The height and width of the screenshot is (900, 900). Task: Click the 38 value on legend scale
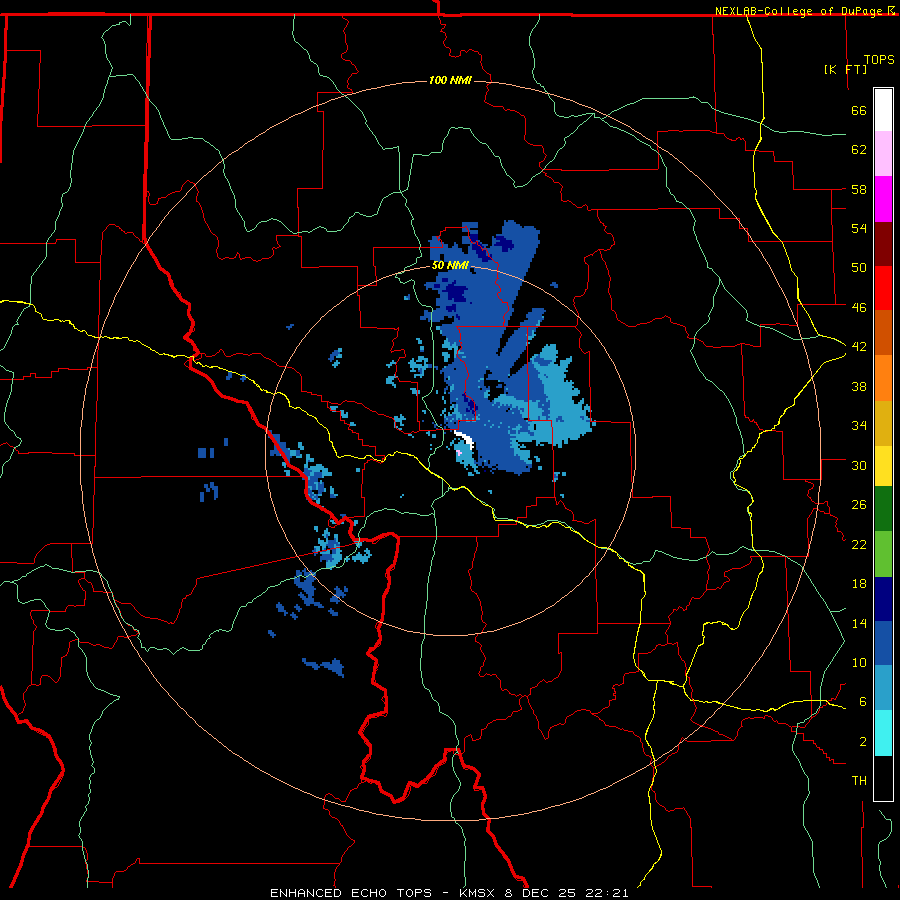point(859,386)
